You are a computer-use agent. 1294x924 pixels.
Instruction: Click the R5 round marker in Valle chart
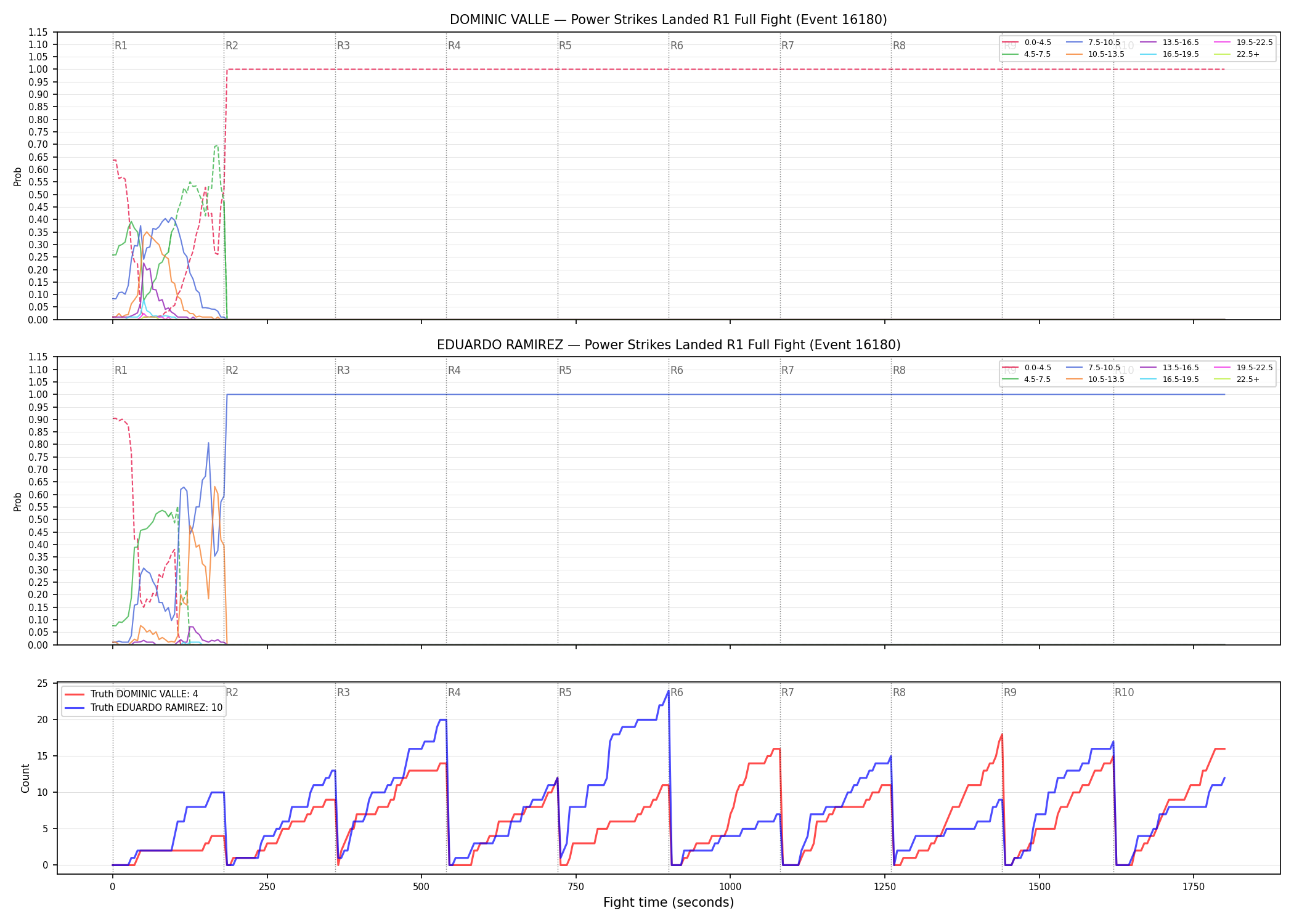[565, 46]
